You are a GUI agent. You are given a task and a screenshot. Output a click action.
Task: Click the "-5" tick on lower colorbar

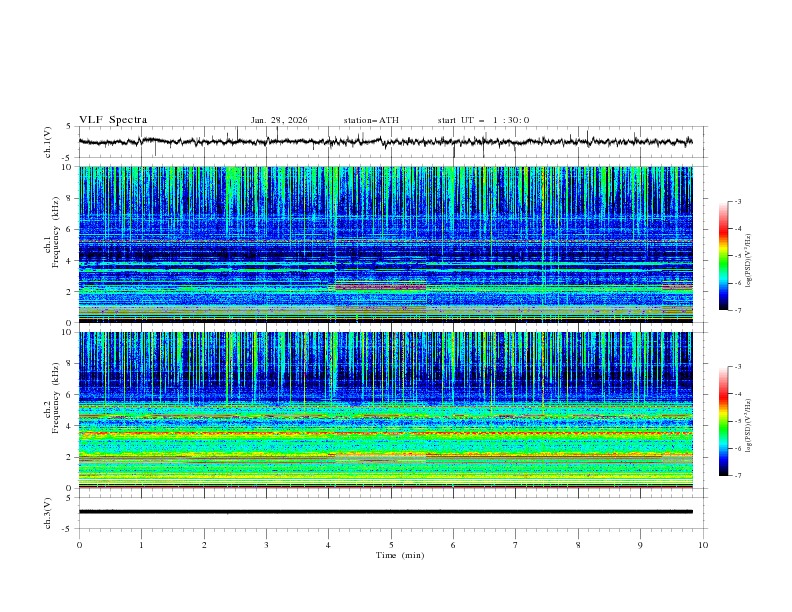pyautogui.click(x=737, y=421)
